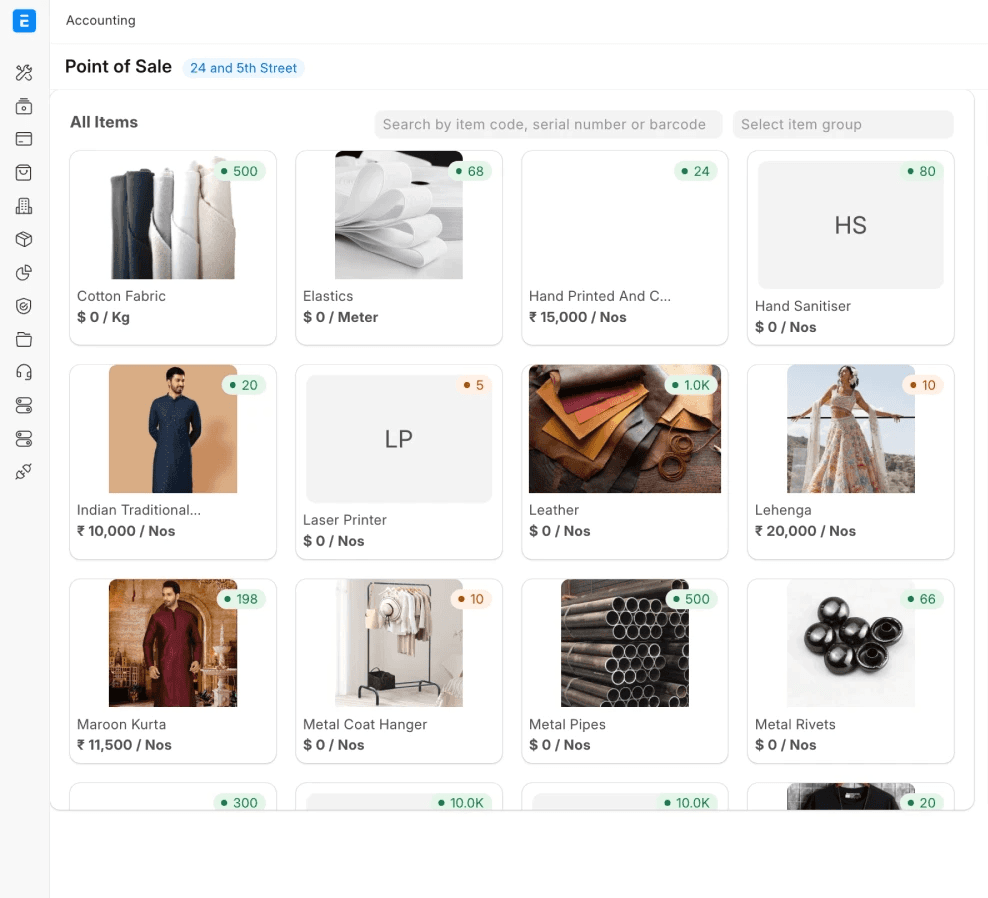
Task: Focus the item code search field
Action: (547, 124)
